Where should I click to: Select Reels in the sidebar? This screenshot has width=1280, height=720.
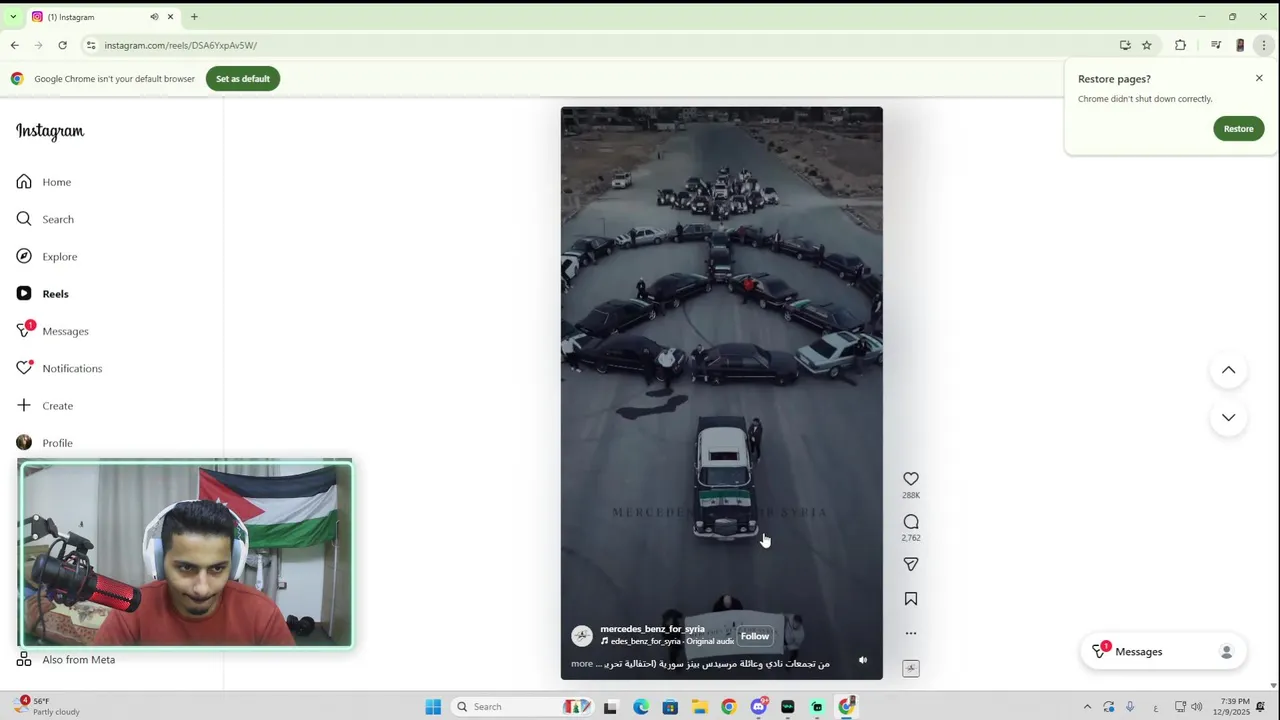(43, 294)
